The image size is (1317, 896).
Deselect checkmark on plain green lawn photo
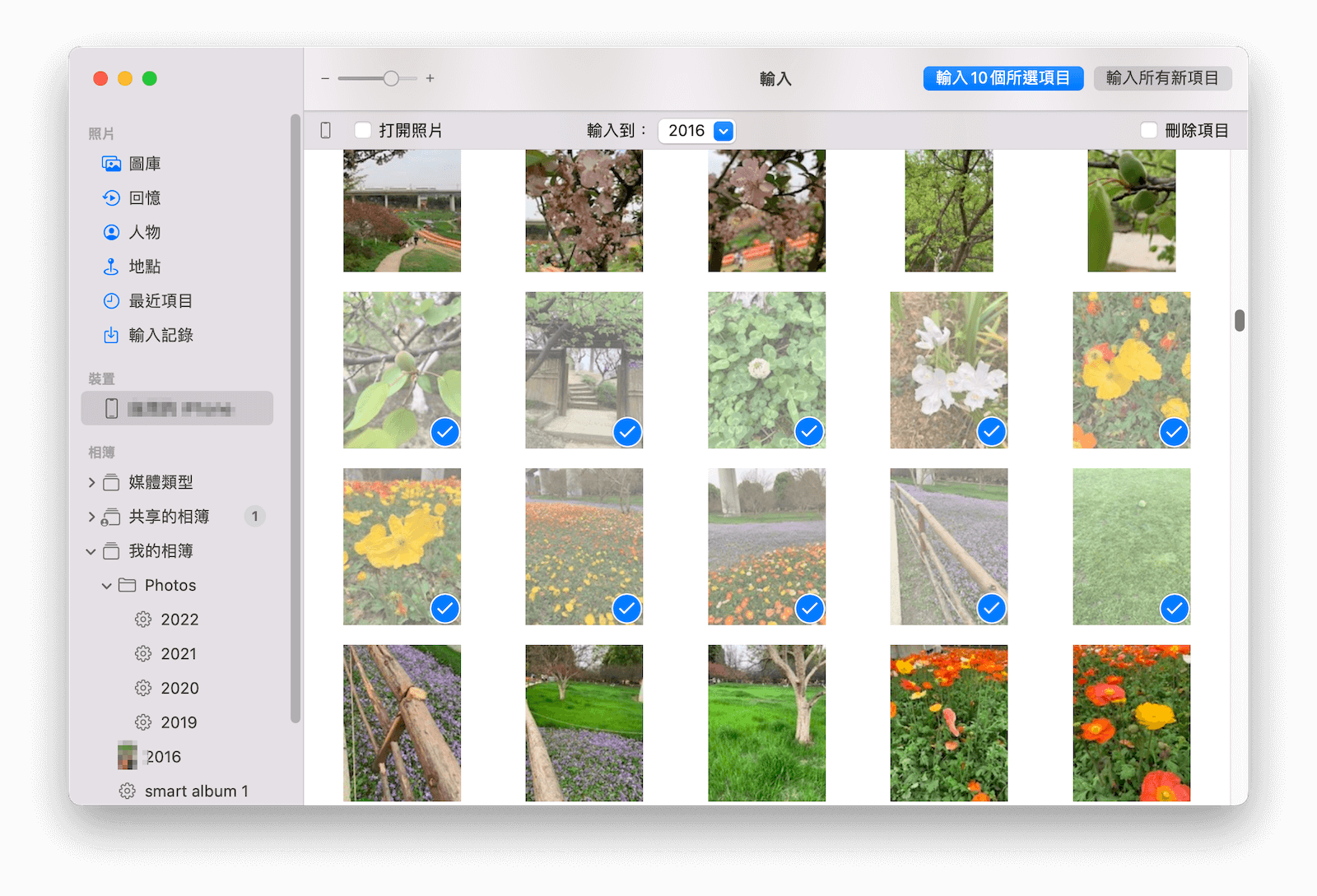pos(1175,609)
